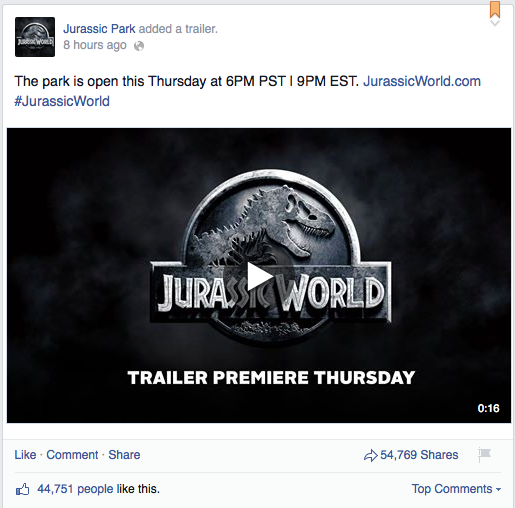Image resolution: width=515 pixels, height=508 pixels.
Task: Click the 'Trailer Premiere Thursday' caption in the video
Action: (x=271, y=378)
